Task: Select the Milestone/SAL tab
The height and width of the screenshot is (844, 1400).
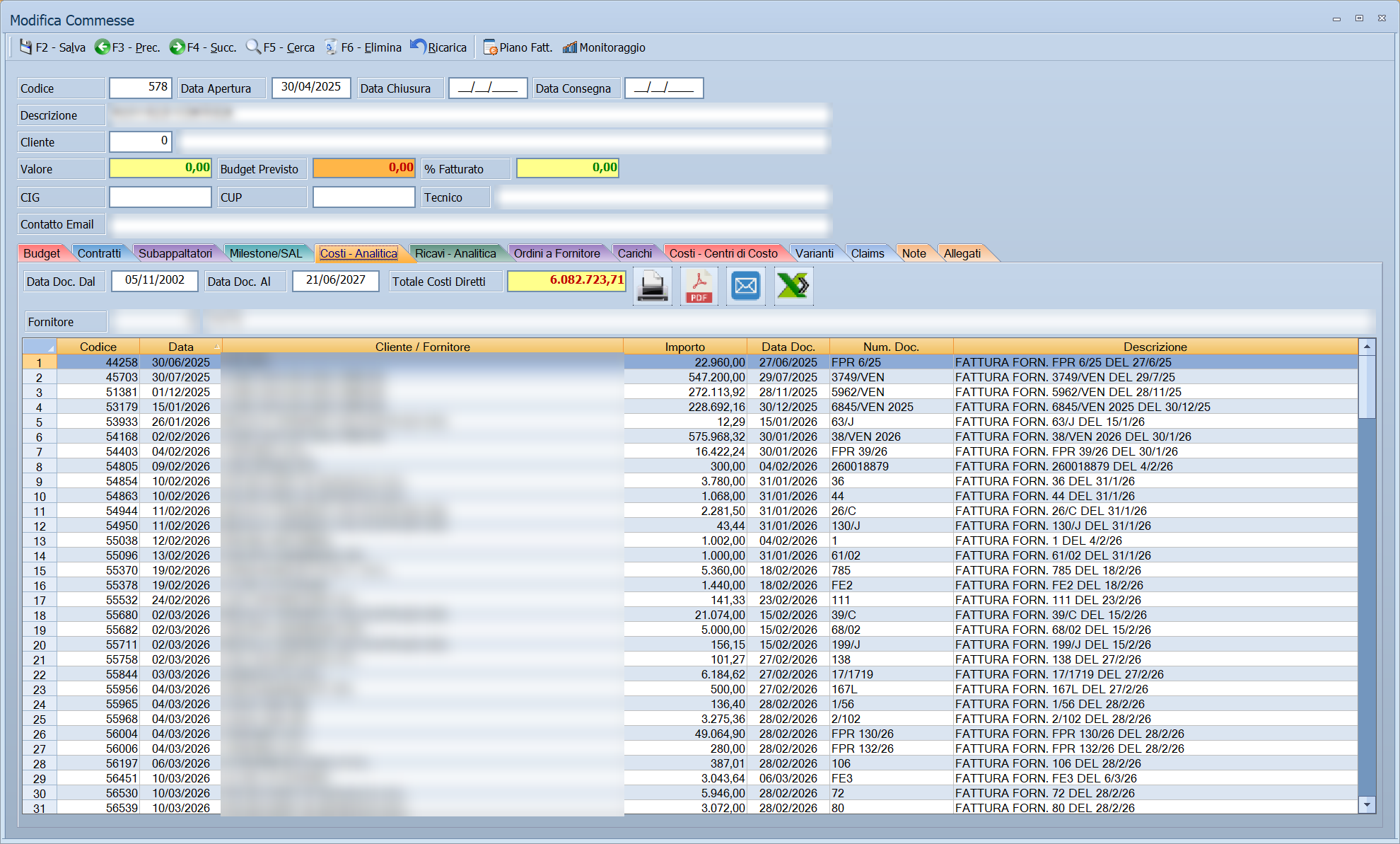Action: (x=265, y=253)
